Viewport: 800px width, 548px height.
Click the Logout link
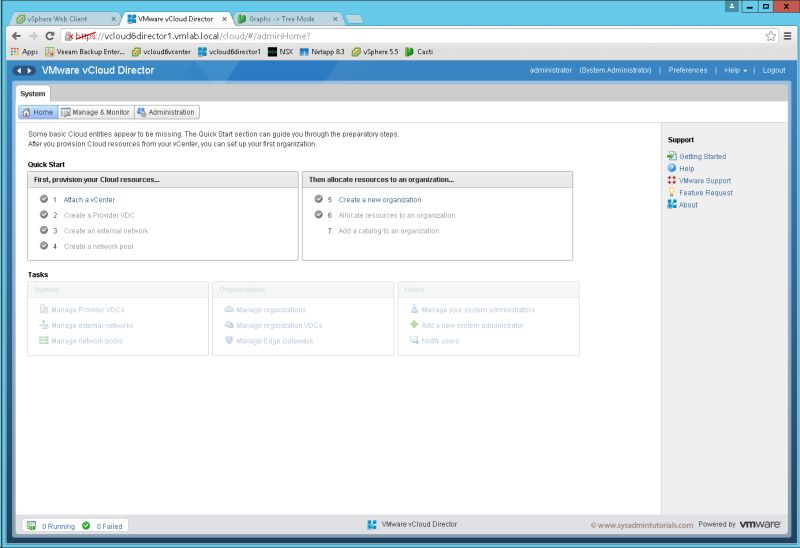coord(774,70)
